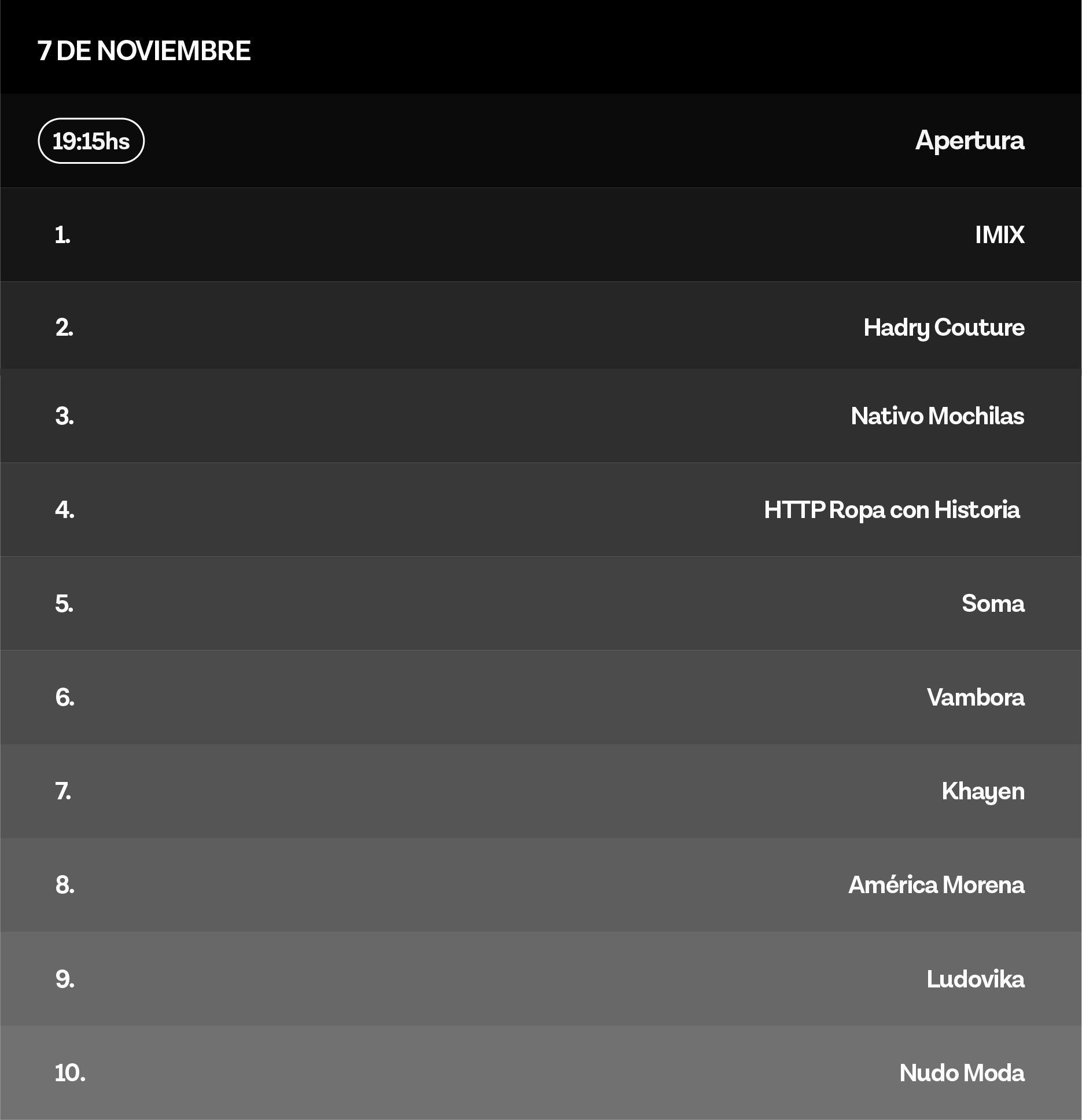Select the number 3. list marker
Viewport: 1082px width, 1120px height.
(64, 416)
